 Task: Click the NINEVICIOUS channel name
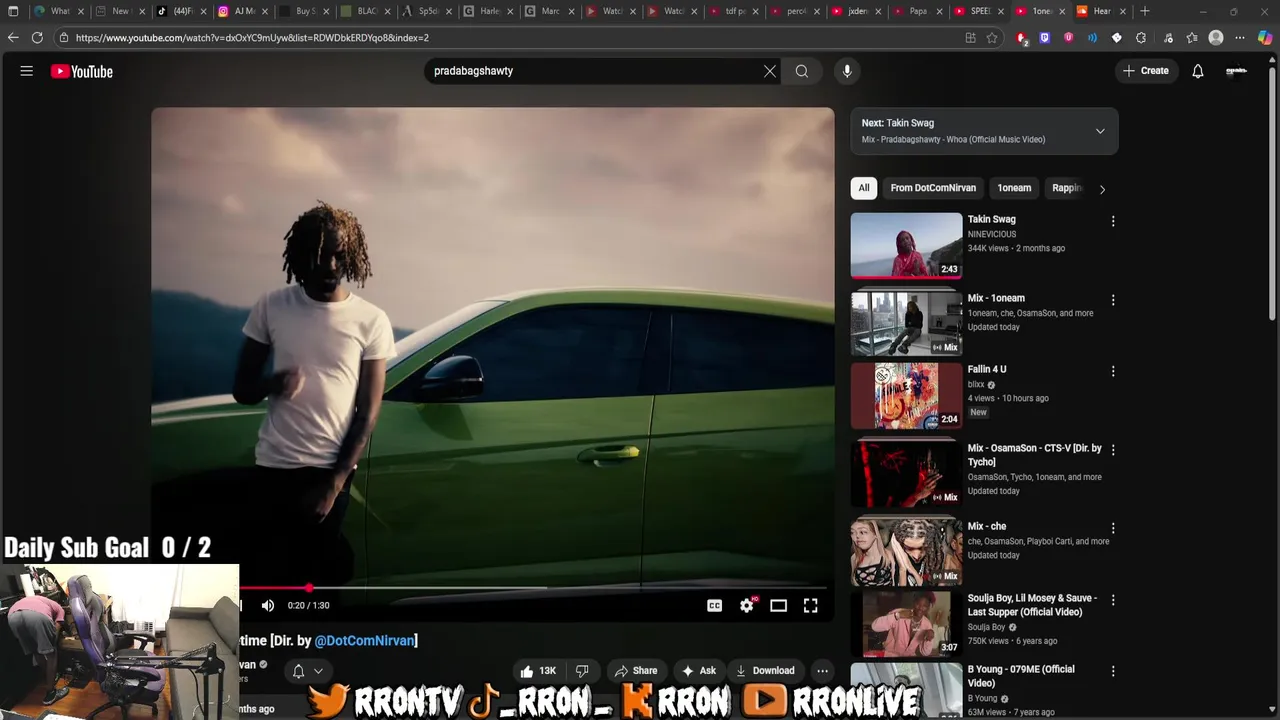click(x=992, y=234)
